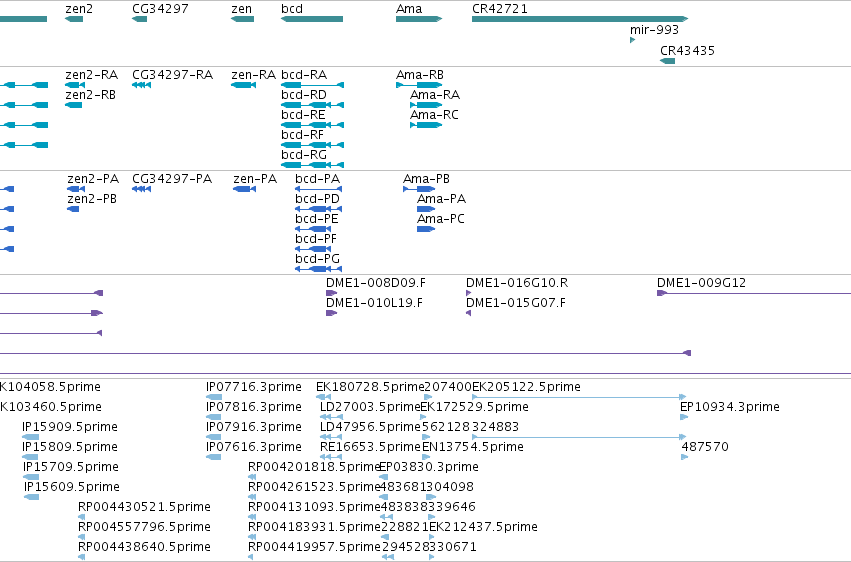Open the 487570 EST label

coord(704,447)
